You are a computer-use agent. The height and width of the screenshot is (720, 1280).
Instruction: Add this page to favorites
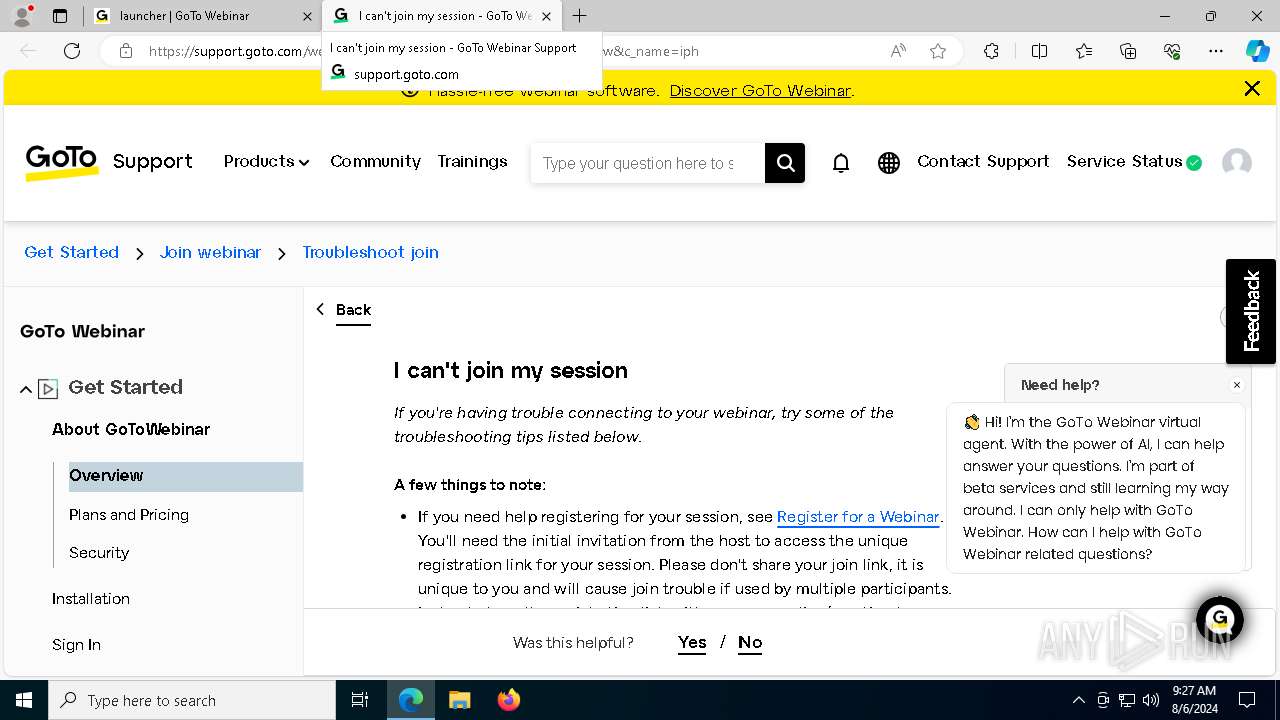click(x=938, y=51)
